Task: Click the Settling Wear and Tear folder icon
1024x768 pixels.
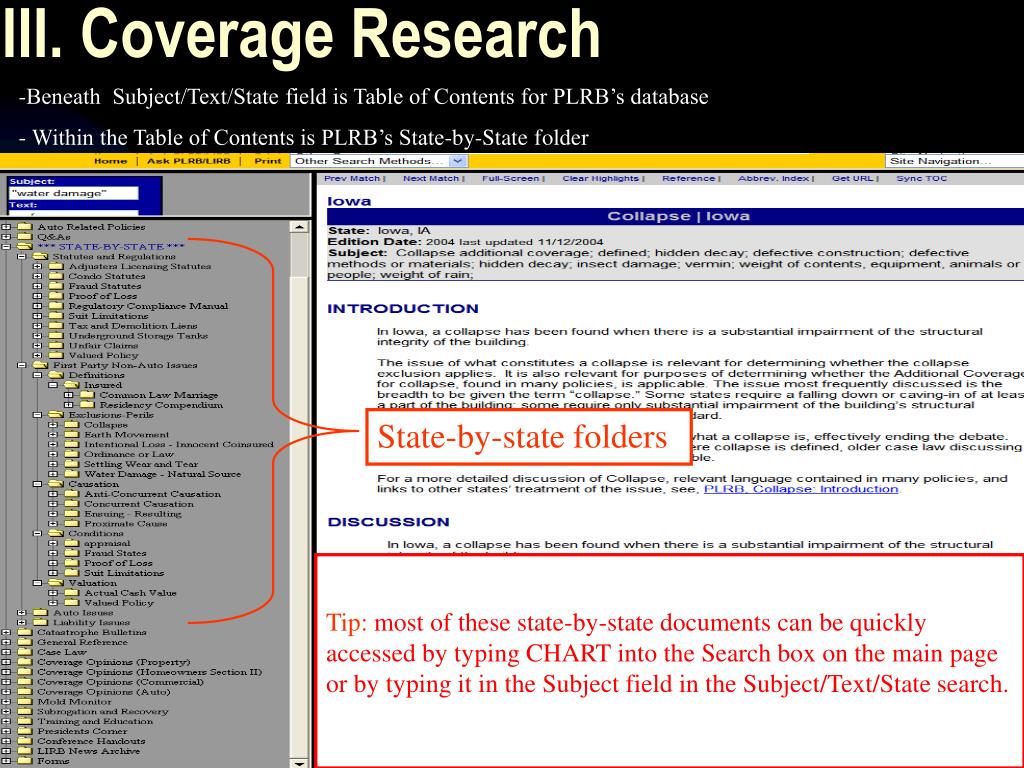Action: (x=72, y=464)
